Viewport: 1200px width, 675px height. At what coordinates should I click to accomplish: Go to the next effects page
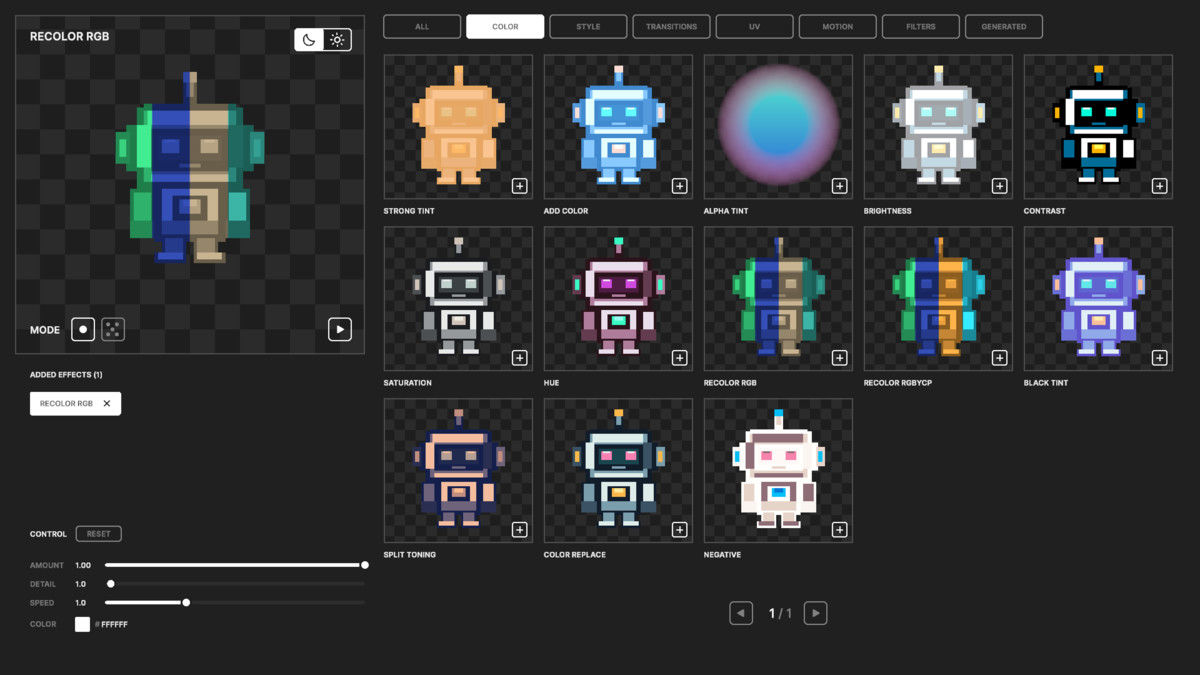click(816, 613)
